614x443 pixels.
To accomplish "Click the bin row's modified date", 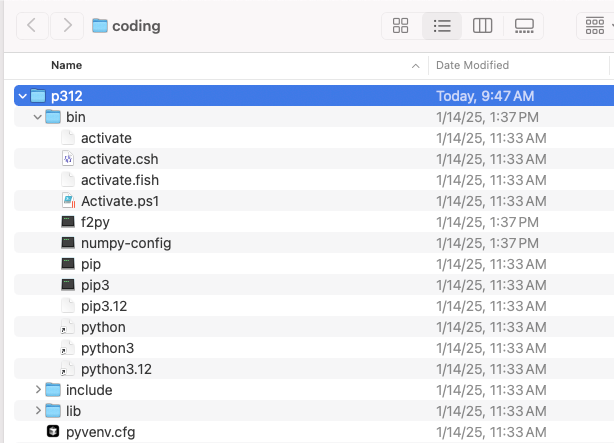I will tap(488, 117).
